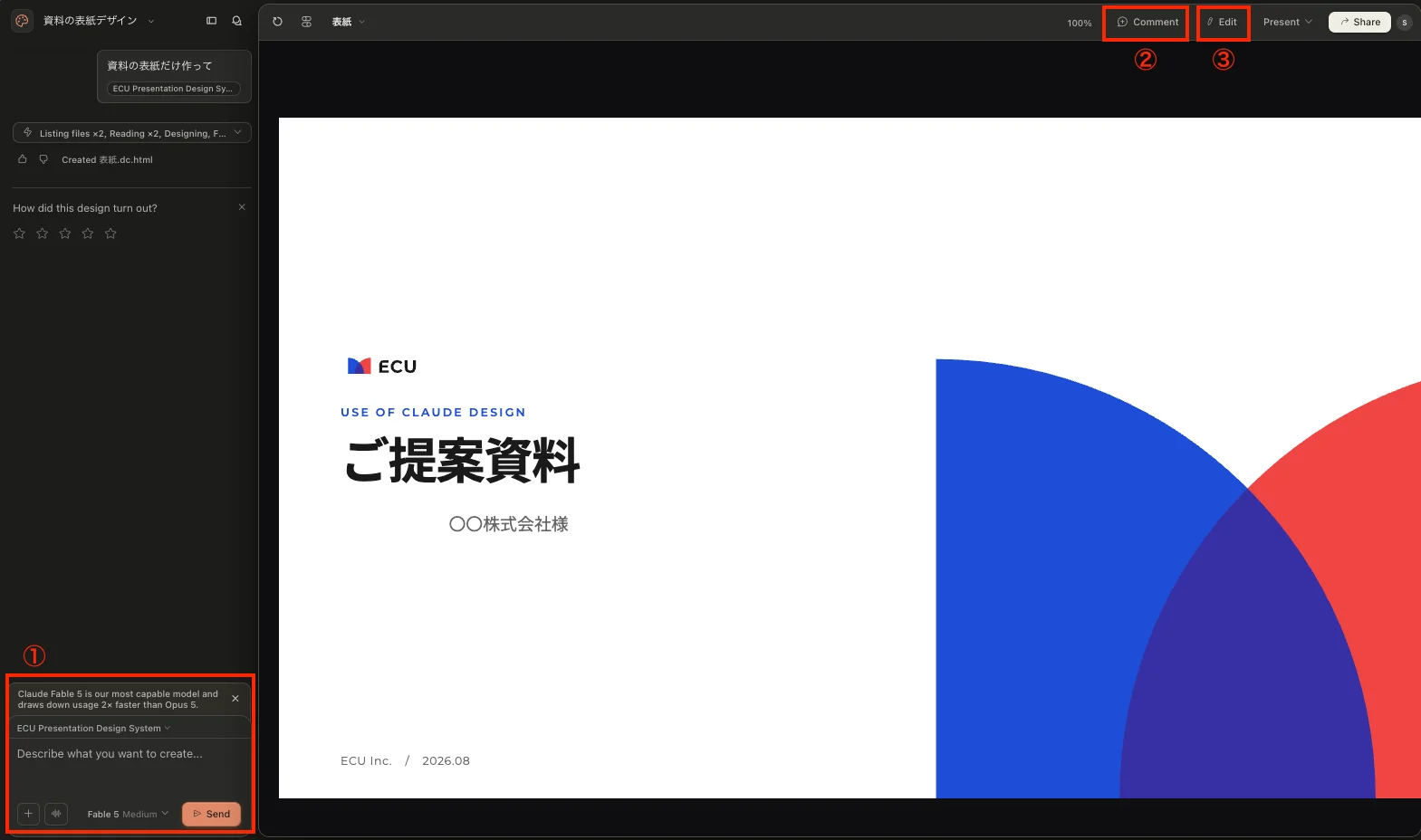
Task: Click the ECU logo on the slide
Action: [x=382, y=366]
